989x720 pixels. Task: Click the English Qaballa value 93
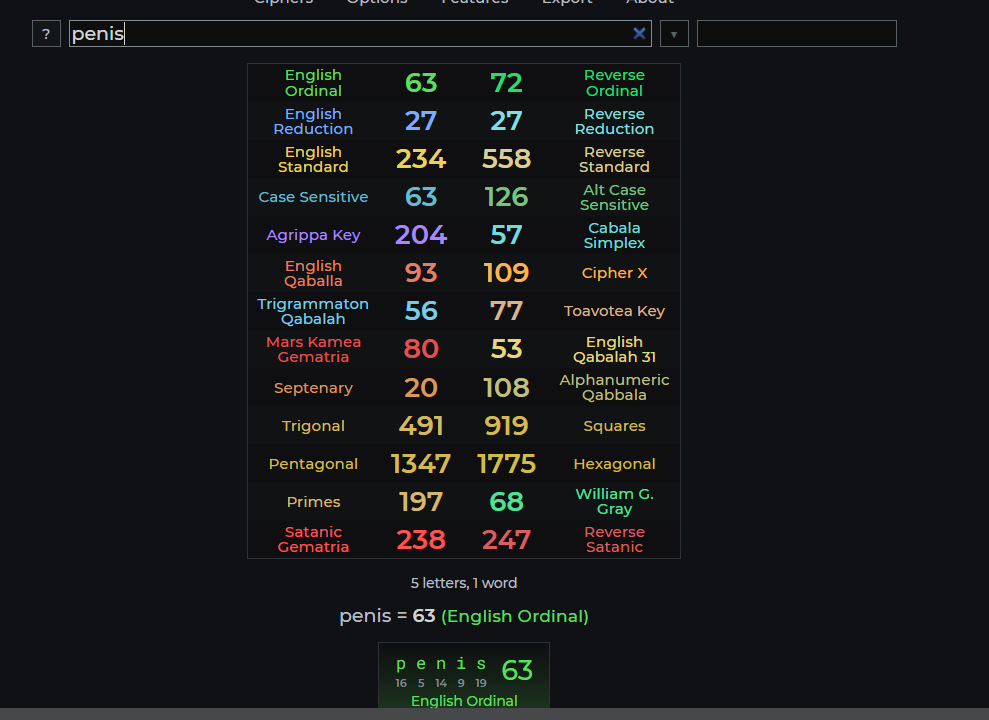(421, 273)
